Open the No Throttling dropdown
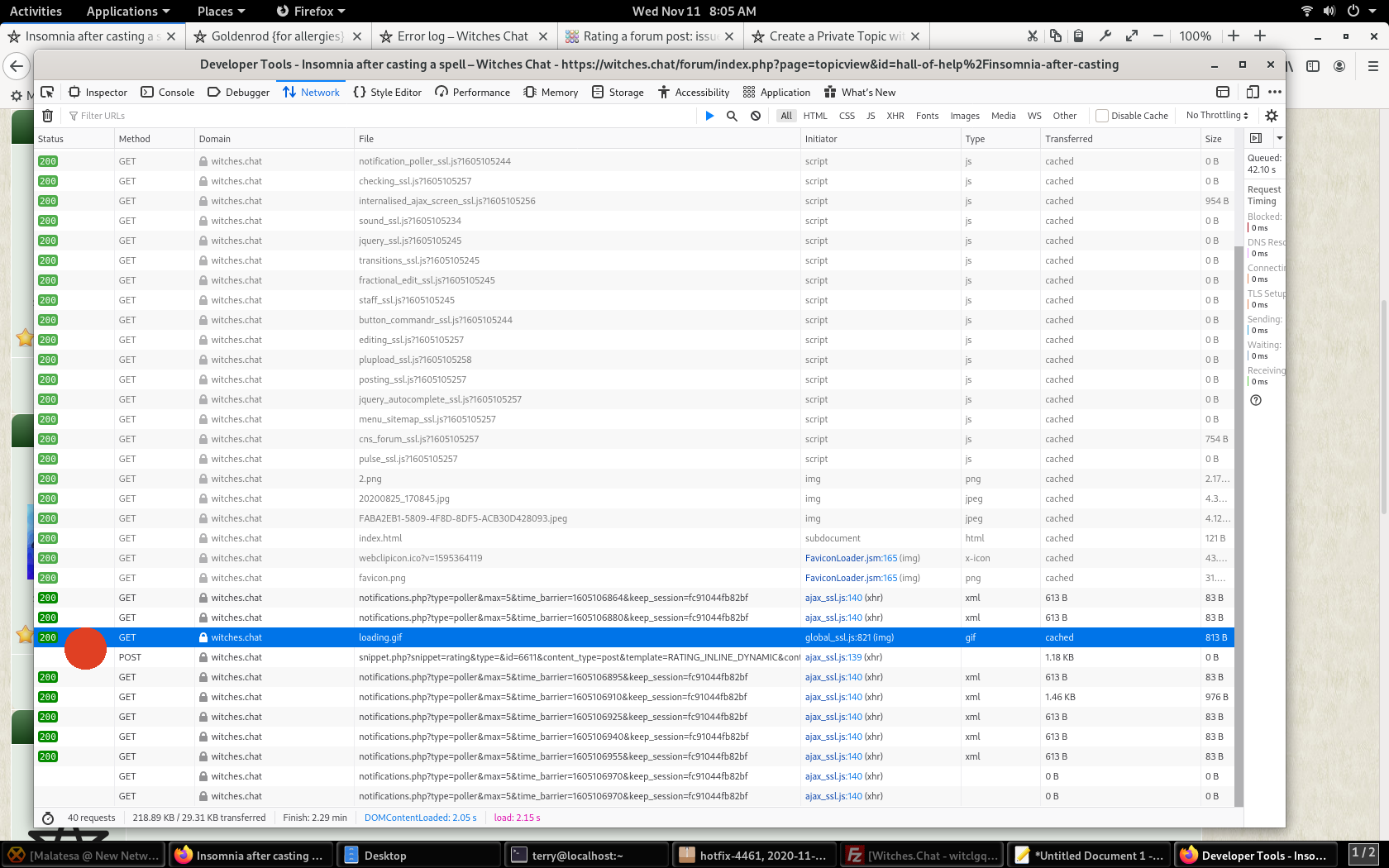Screen dimensions: 1389x868 click(x=1215, y=116)
